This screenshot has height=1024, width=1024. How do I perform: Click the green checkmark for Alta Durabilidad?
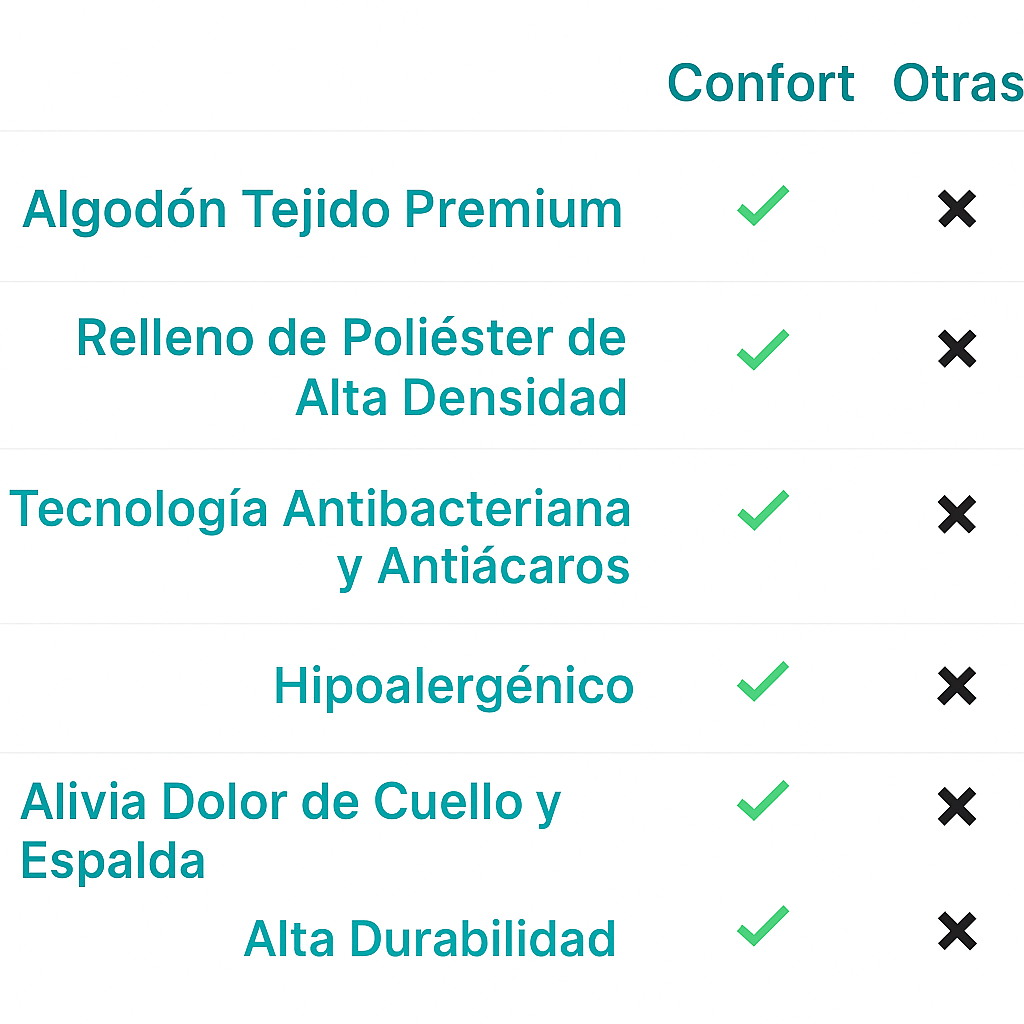tap(763, 926)
